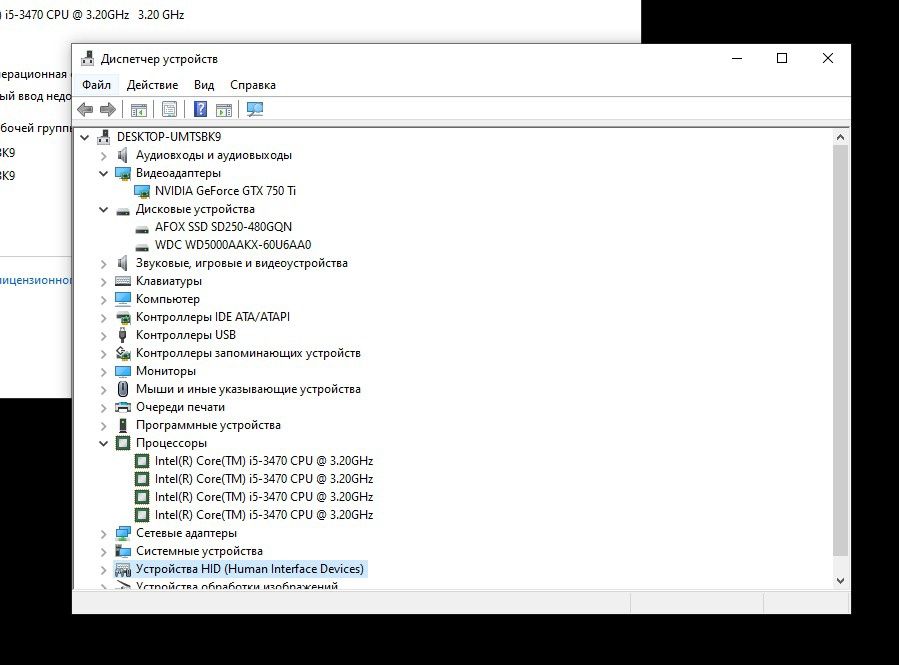Select NVIDIA GeForce GTX 750 Ti device

tap(225, 191)
